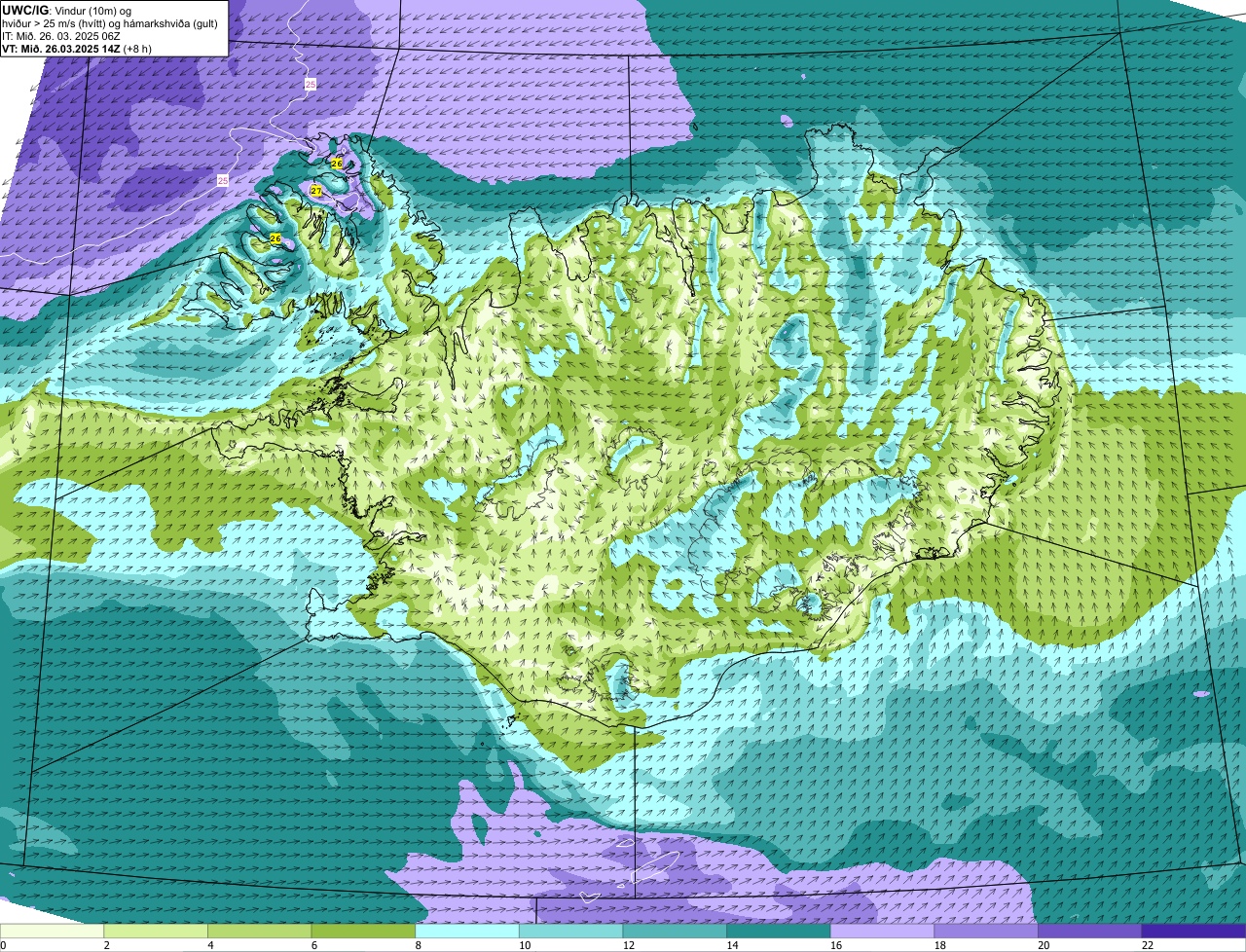Click the scale value "20" on the legend

point(1044,945)
